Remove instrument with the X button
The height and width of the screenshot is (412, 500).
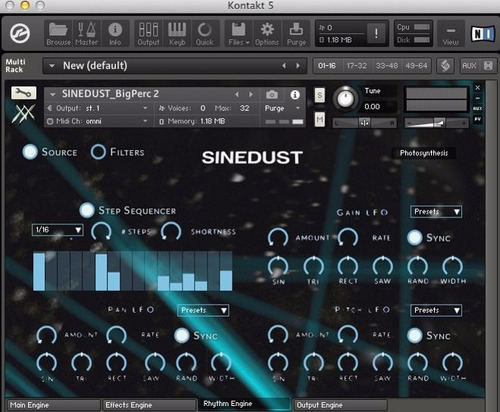tap(478, 88)
